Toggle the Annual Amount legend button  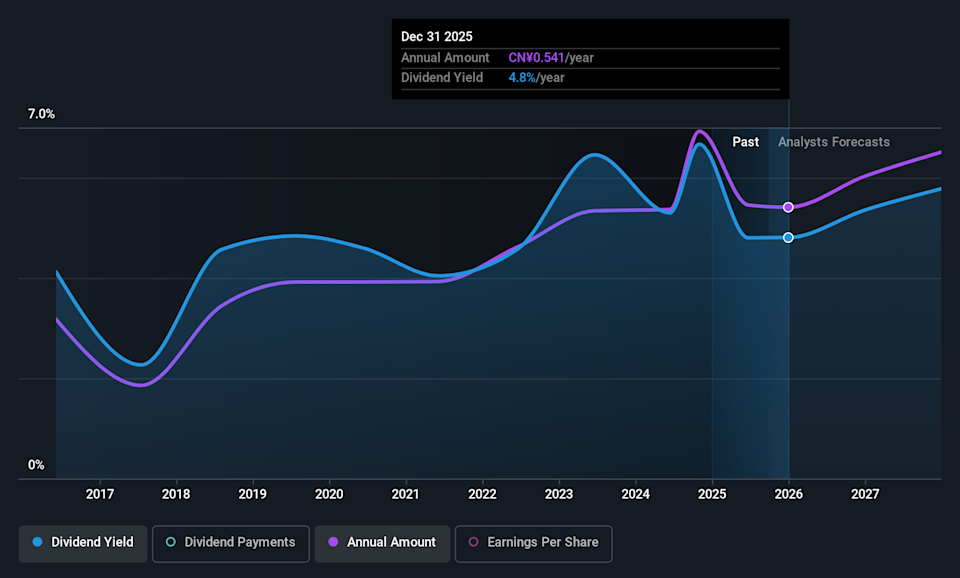(x=382, y=543)
